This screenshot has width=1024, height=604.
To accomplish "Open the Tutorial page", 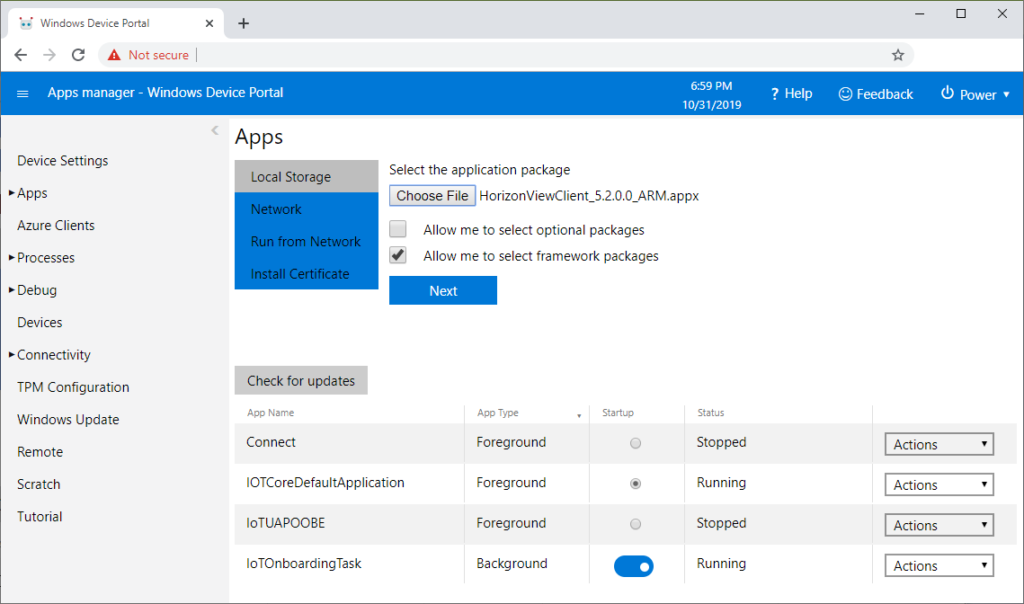I will tap(40, 517).
